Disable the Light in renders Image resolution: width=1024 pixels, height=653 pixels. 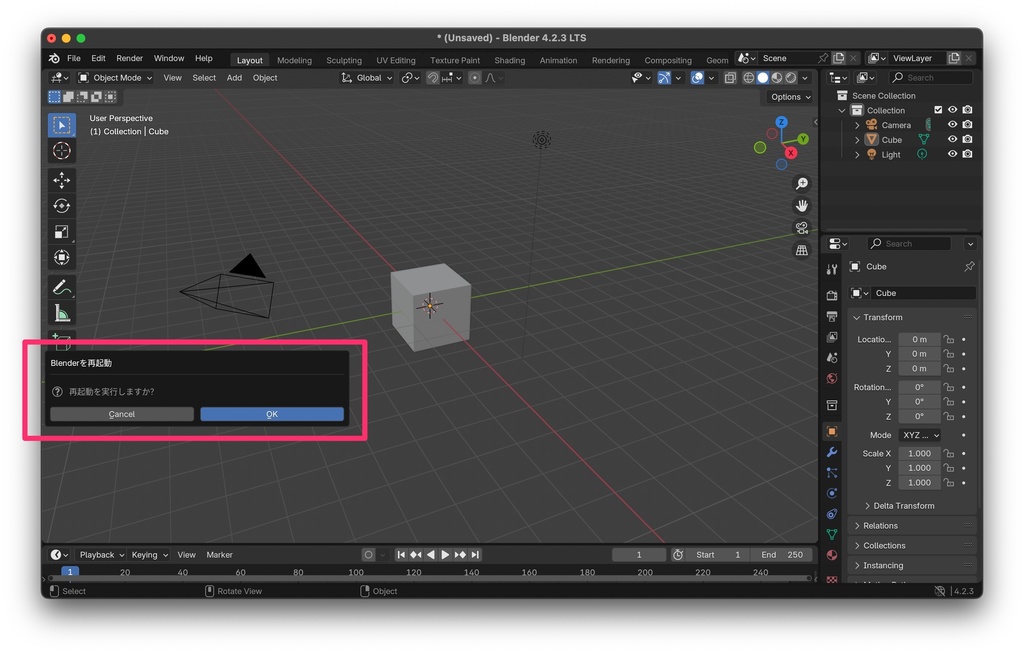pos(967,154)
